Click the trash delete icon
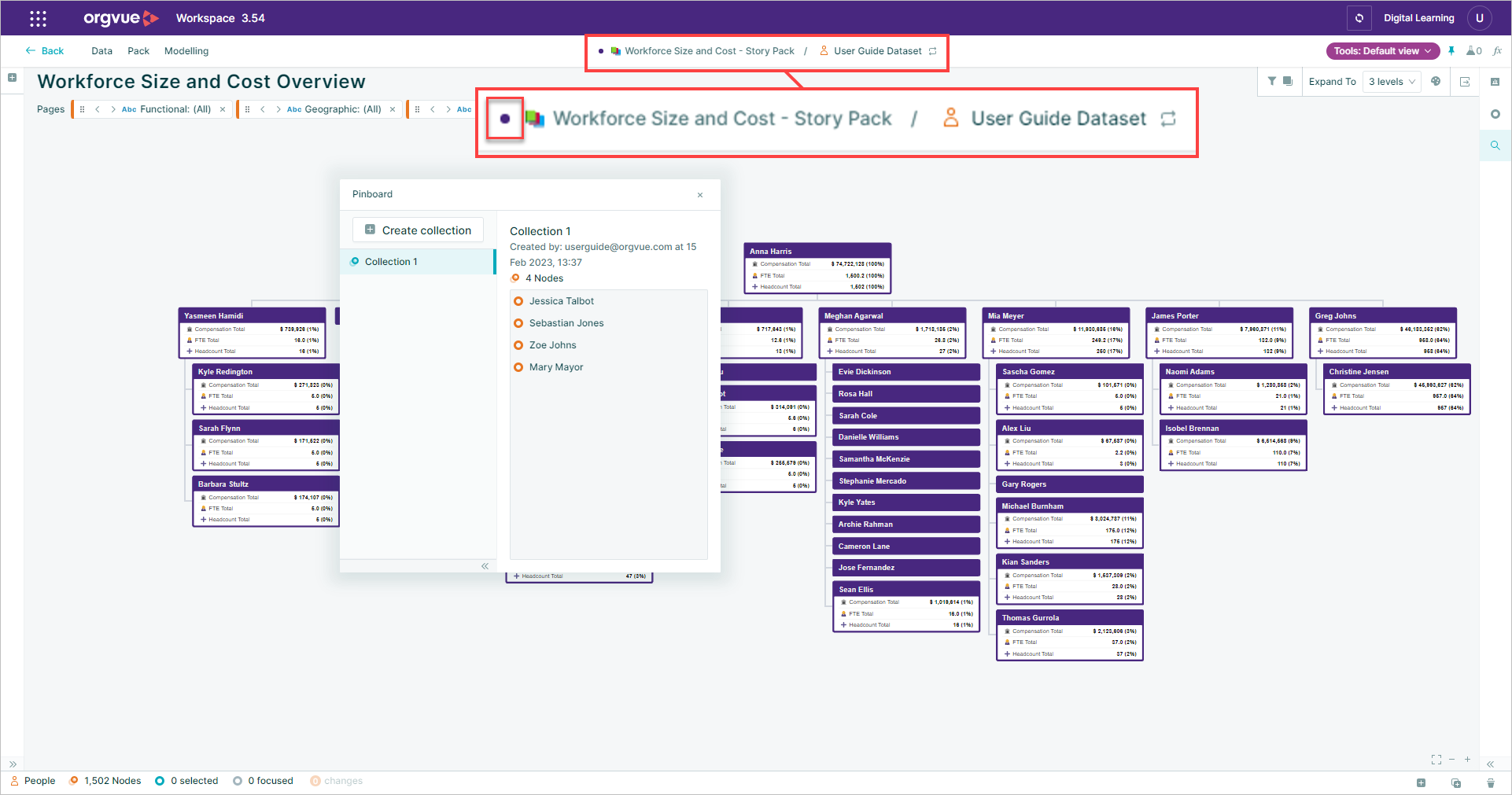Screen dimensions: 1512x795 (x=1491, y=782)
